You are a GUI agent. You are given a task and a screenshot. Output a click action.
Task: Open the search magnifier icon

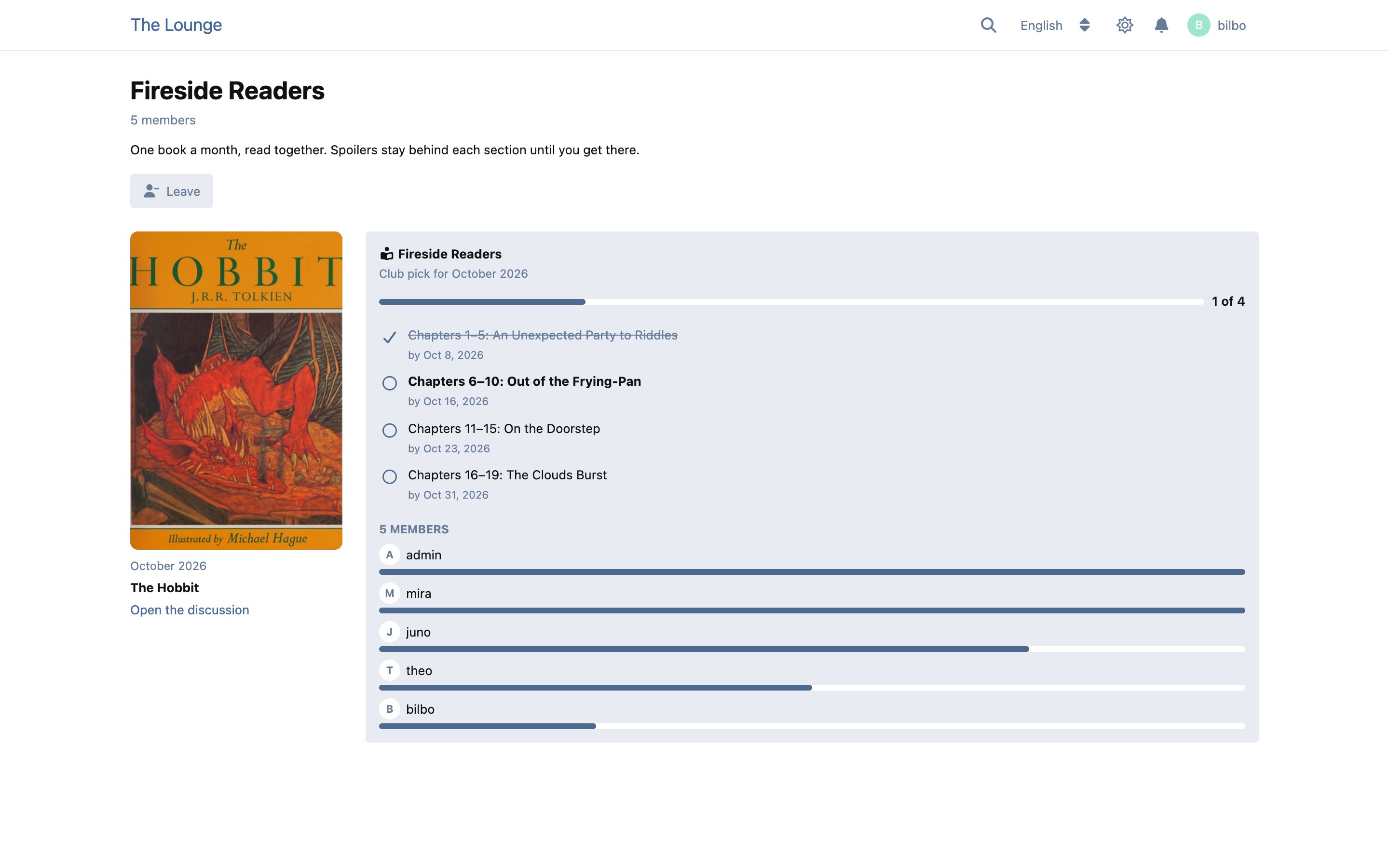988,25
